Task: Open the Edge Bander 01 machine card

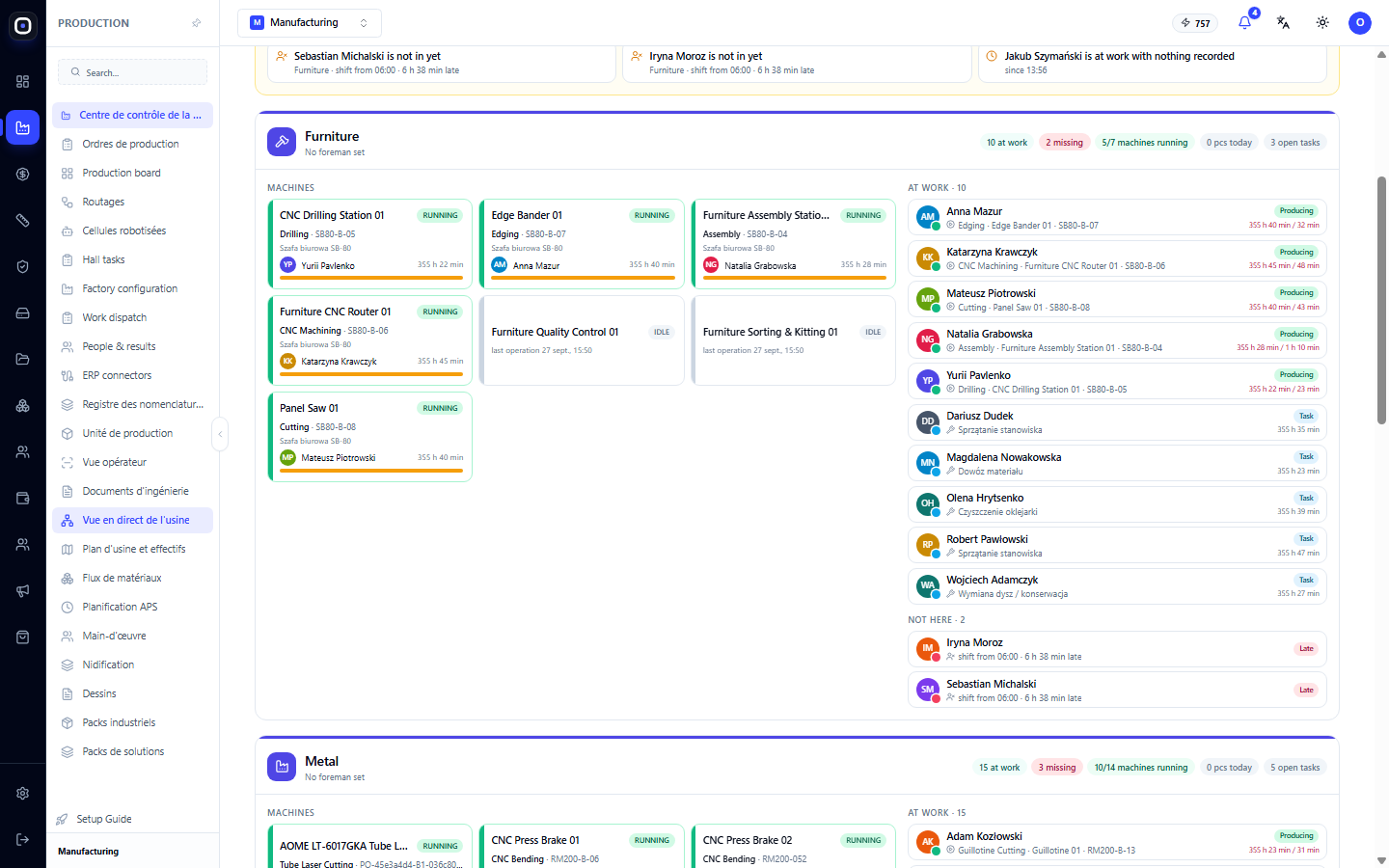Action: [582, 244]
